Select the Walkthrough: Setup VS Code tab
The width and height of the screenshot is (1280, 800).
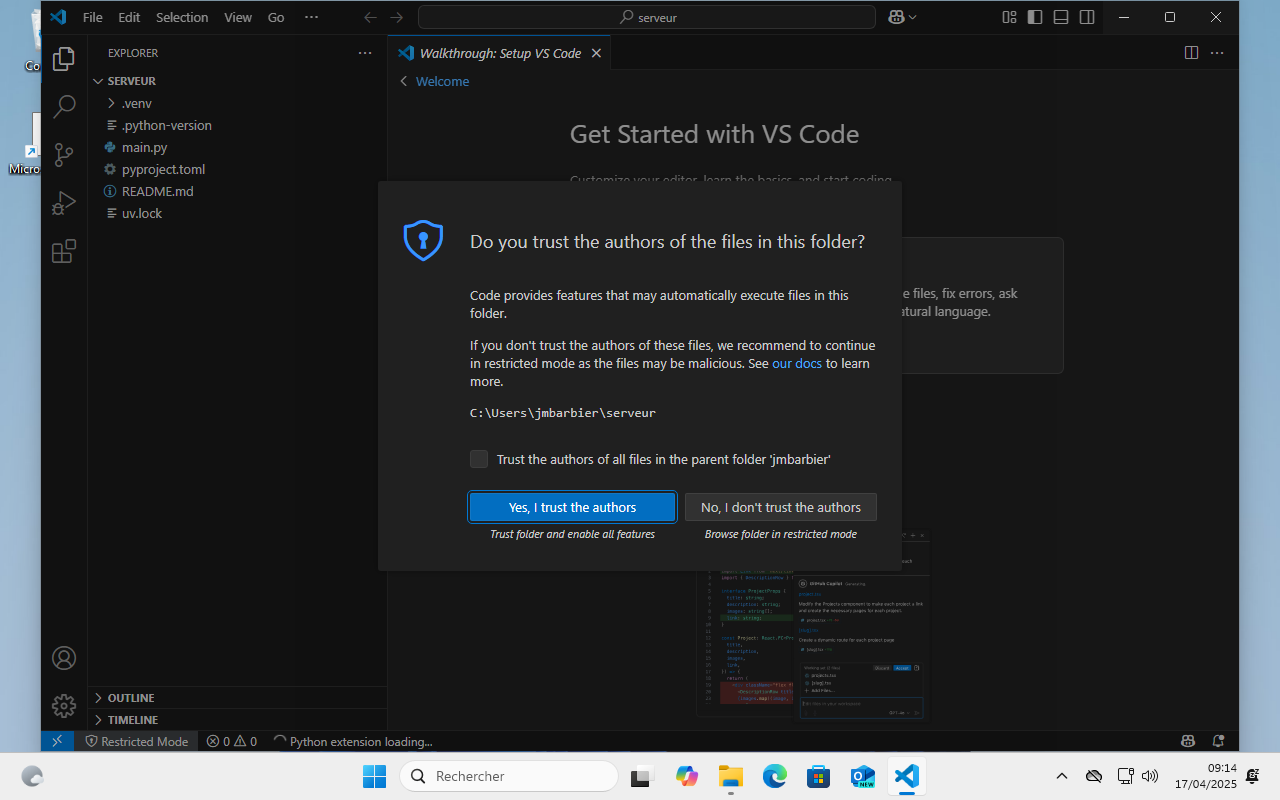499,53
